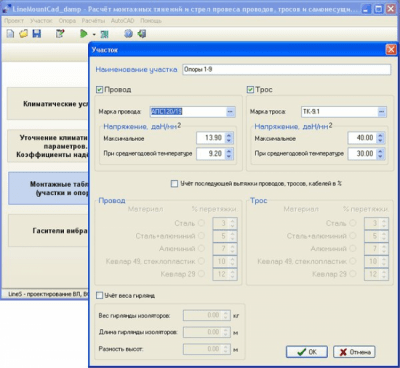Open Гасители вибрации panel in main window

pyautogui.click(x=48, y=231)
